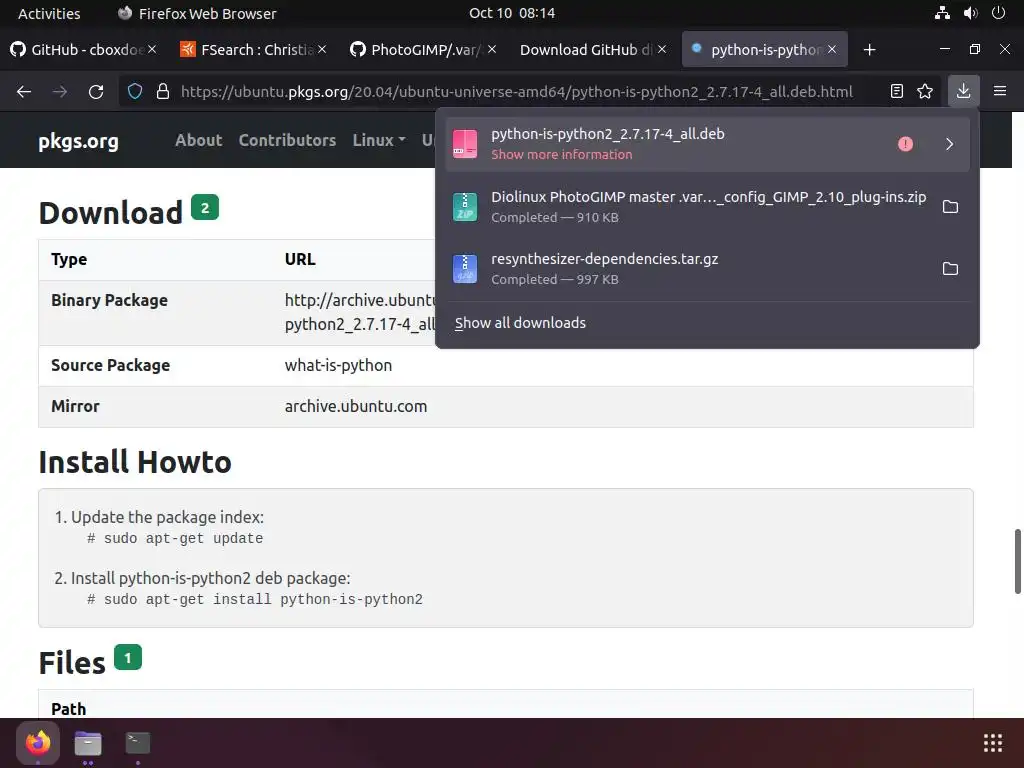Open the Show Applications grid
Viewport: 1024px width, 768px height.
pos(993,743)
